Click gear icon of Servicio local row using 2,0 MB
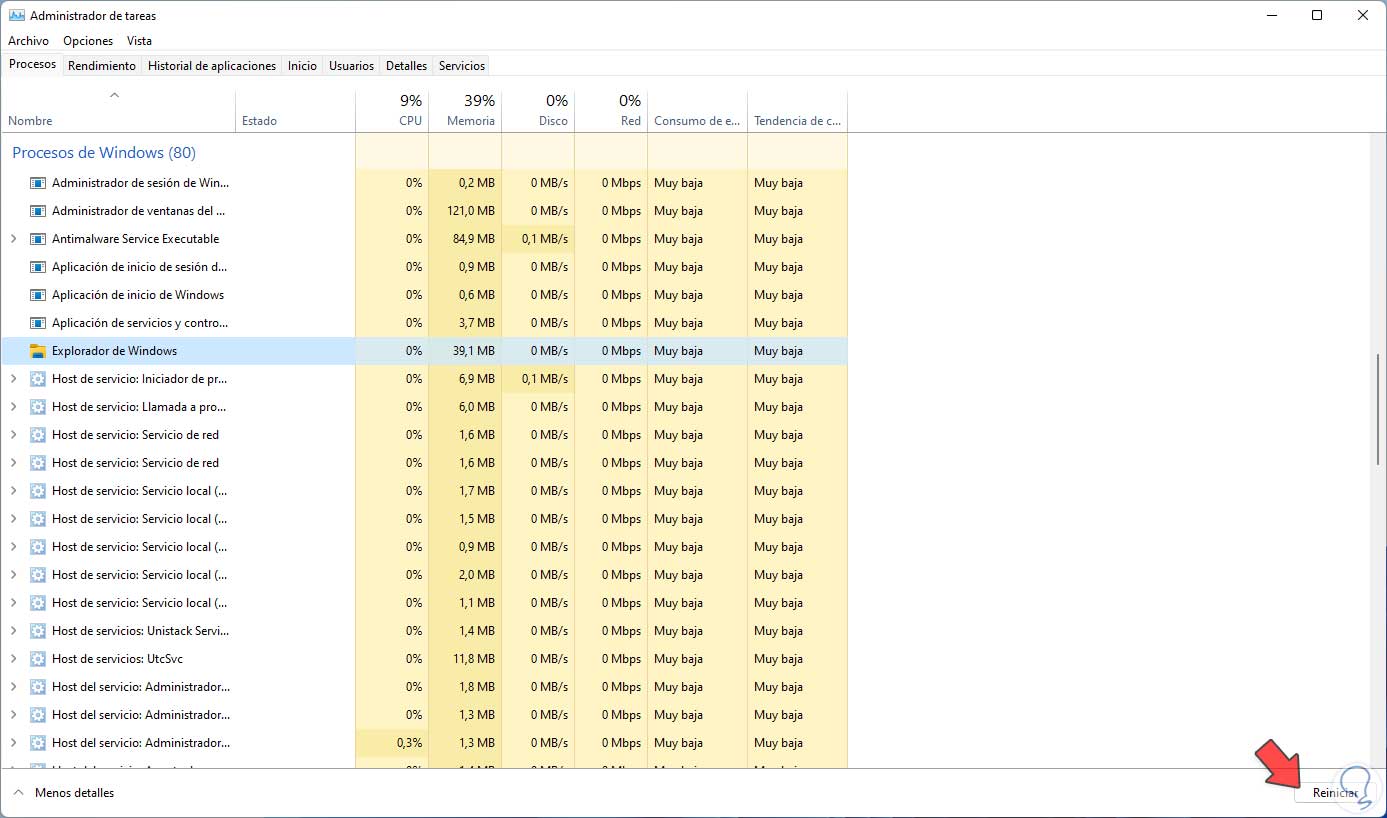1387x818 pixels. click(x=38, y=575)
